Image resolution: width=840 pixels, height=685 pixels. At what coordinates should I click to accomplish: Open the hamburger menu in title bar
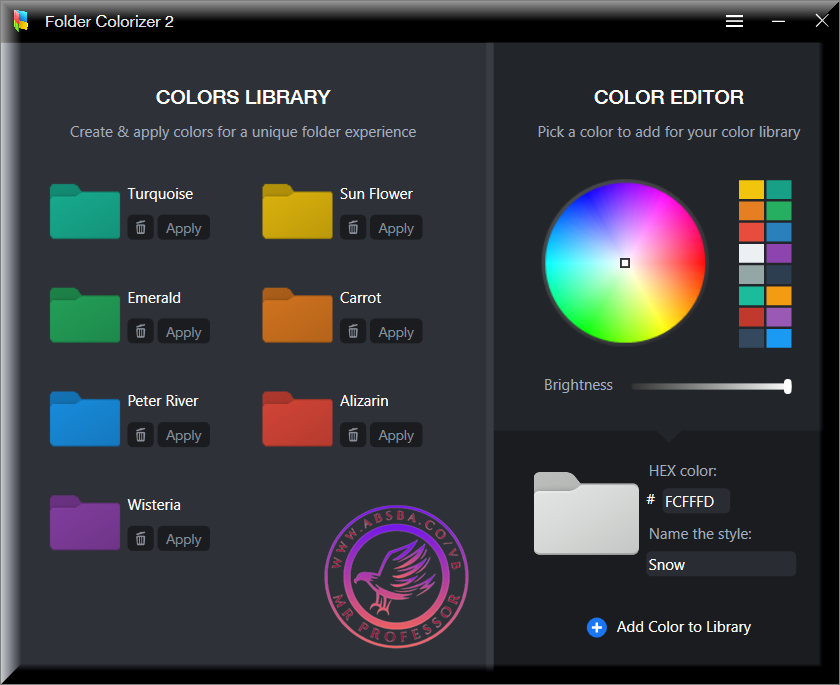(734, 21)
